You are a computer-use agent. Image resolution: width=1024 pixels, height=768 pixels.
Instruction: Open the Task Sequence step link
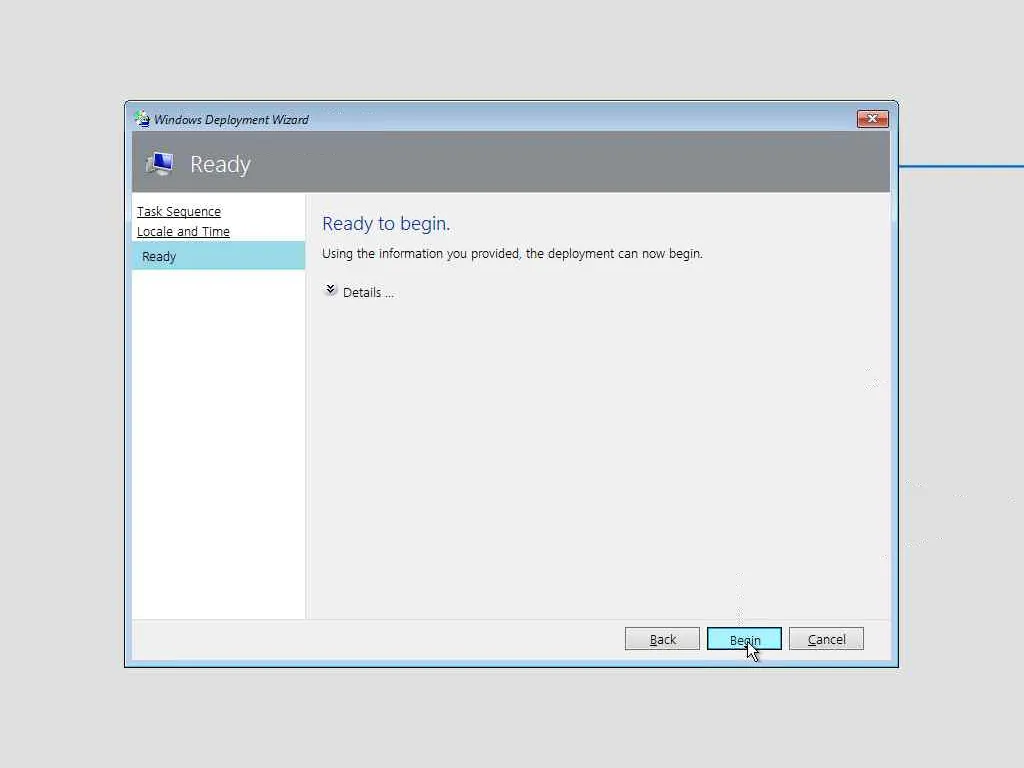[179, 212]
